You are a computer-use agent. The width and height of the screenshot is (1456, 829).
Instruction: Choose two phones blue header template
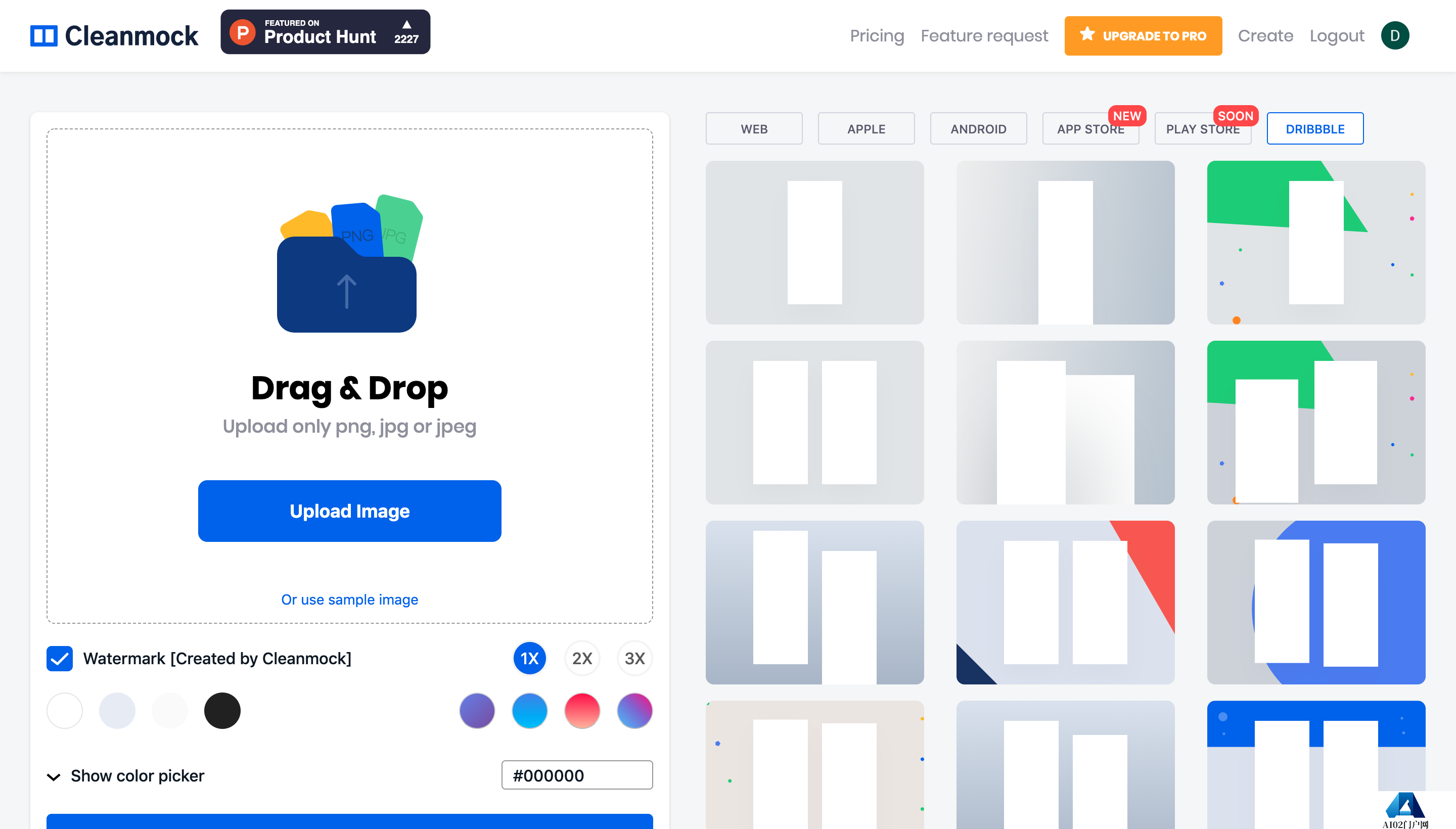[x=1316, y=765]
